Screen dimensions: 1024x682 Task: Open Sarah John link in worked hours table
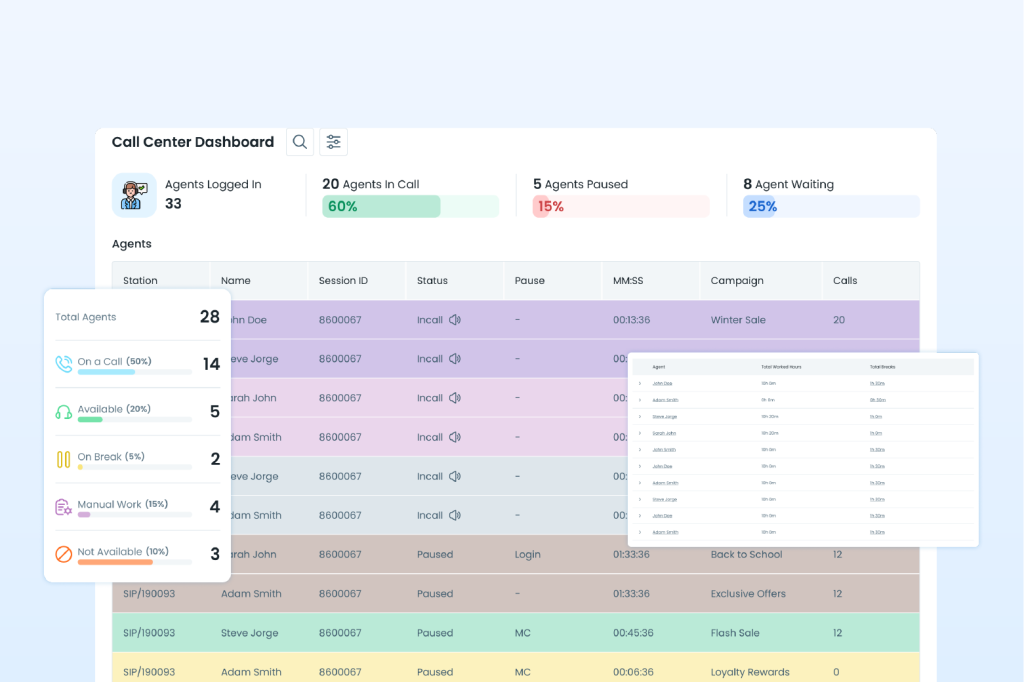pos(663,433)
